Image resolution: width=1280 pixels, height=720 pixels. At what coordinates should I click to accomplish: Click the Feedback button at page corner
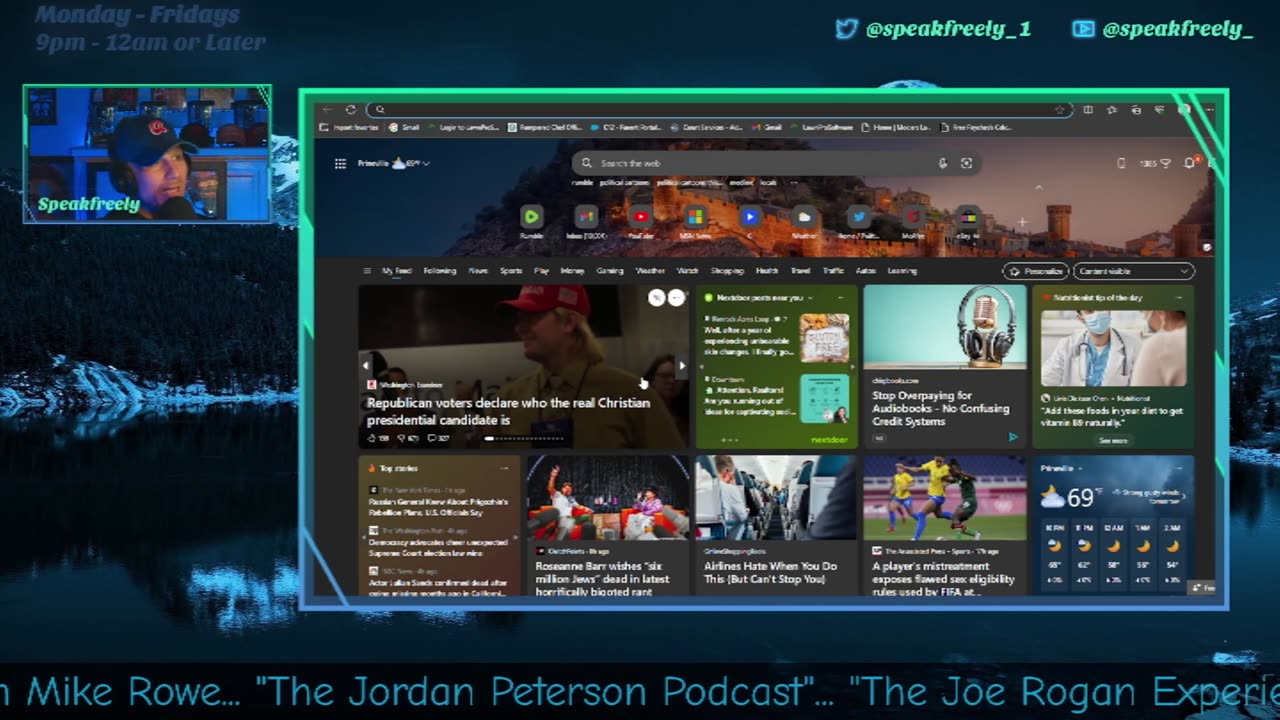1203,588
